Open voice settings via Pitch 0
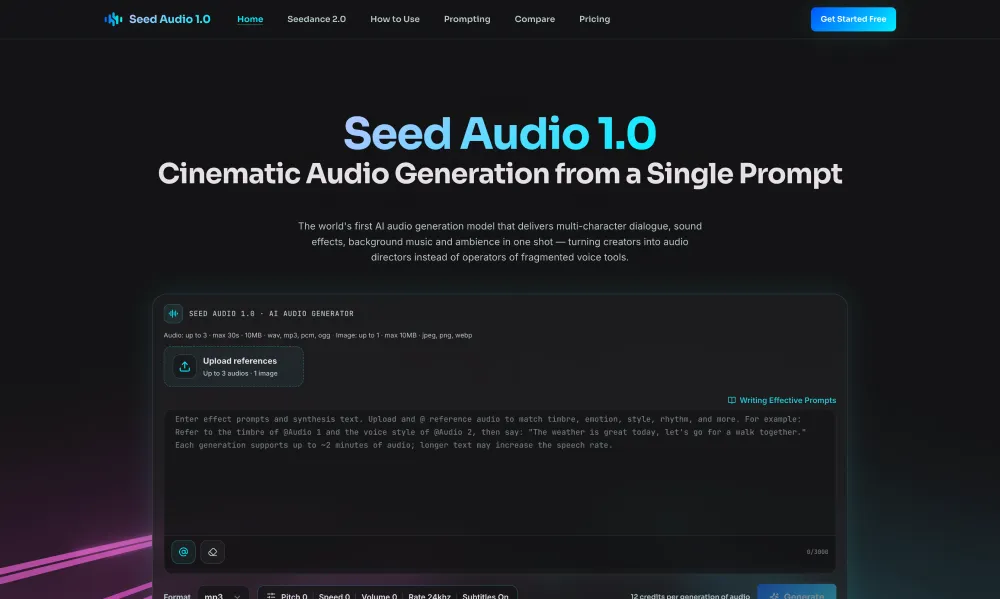Image resolution: width=1000 pixels, height=599 pixels. pyautogui.click(x=294, y=596)
